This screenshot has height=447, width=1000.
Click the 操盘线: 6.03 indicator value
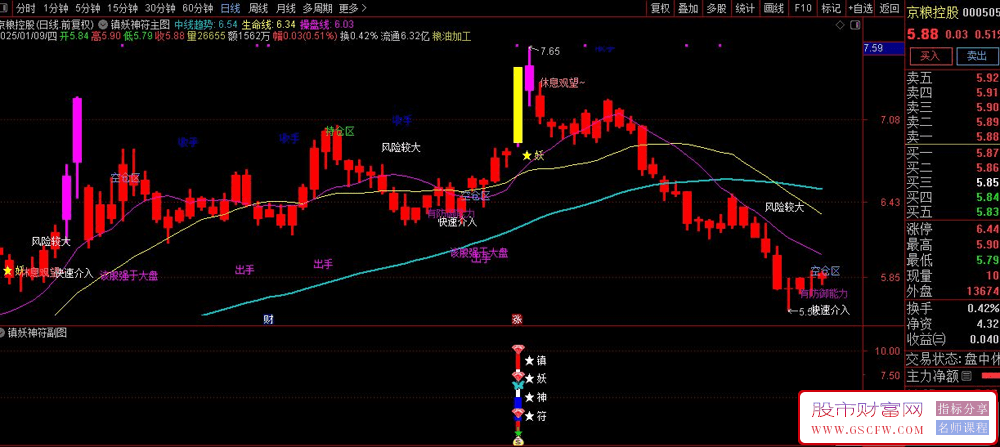pos(328,24)
